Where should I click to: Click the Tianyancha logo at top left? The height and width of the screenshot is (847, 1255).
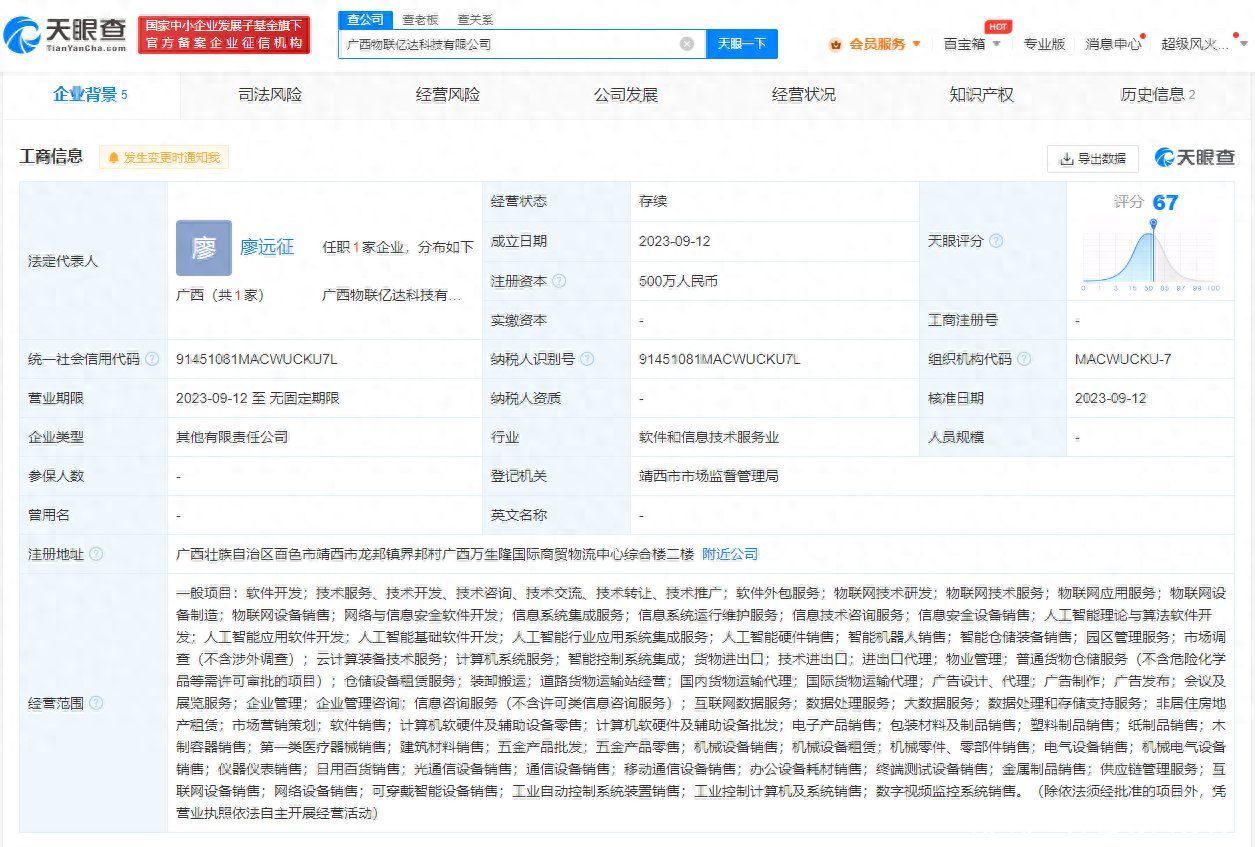coord(66,36)
